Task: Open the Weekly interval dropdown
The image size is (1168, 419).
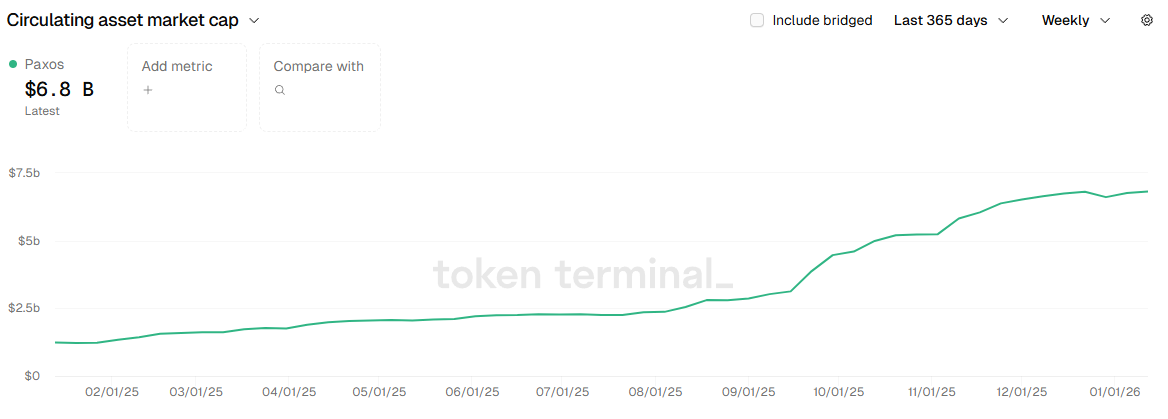Action: (1075, 20)
